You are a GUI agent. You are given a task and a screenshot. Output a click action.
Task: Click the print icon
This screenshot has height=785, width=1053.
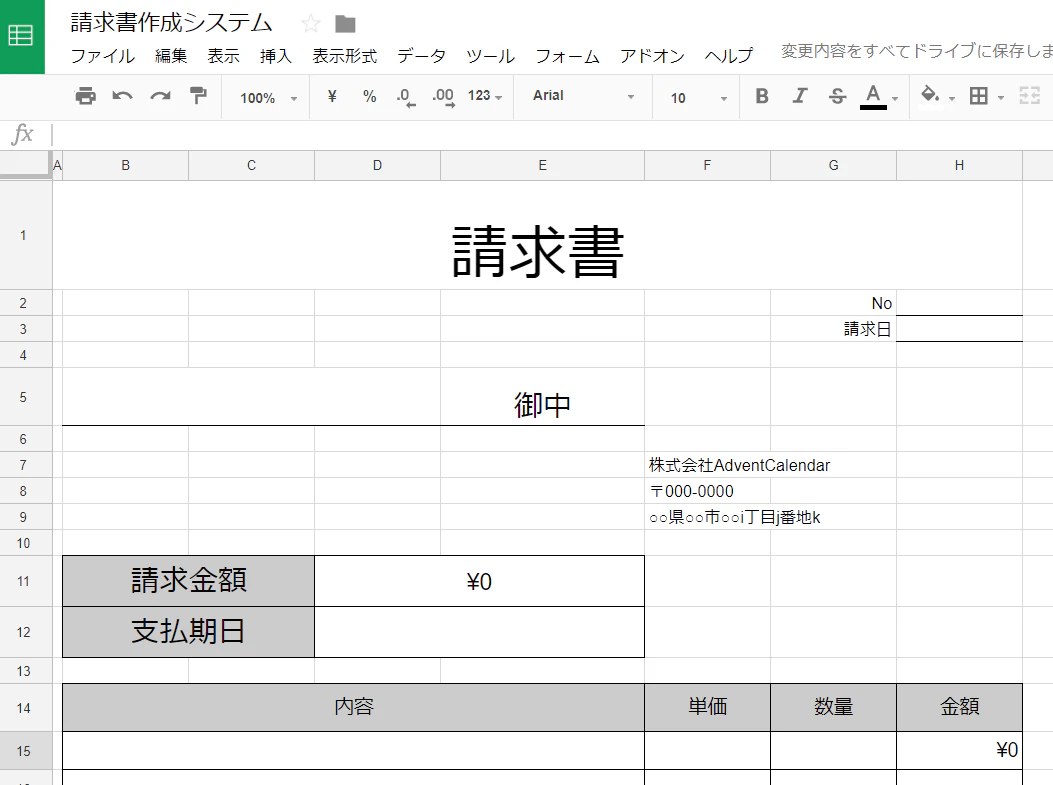click(x=85, y=96)
